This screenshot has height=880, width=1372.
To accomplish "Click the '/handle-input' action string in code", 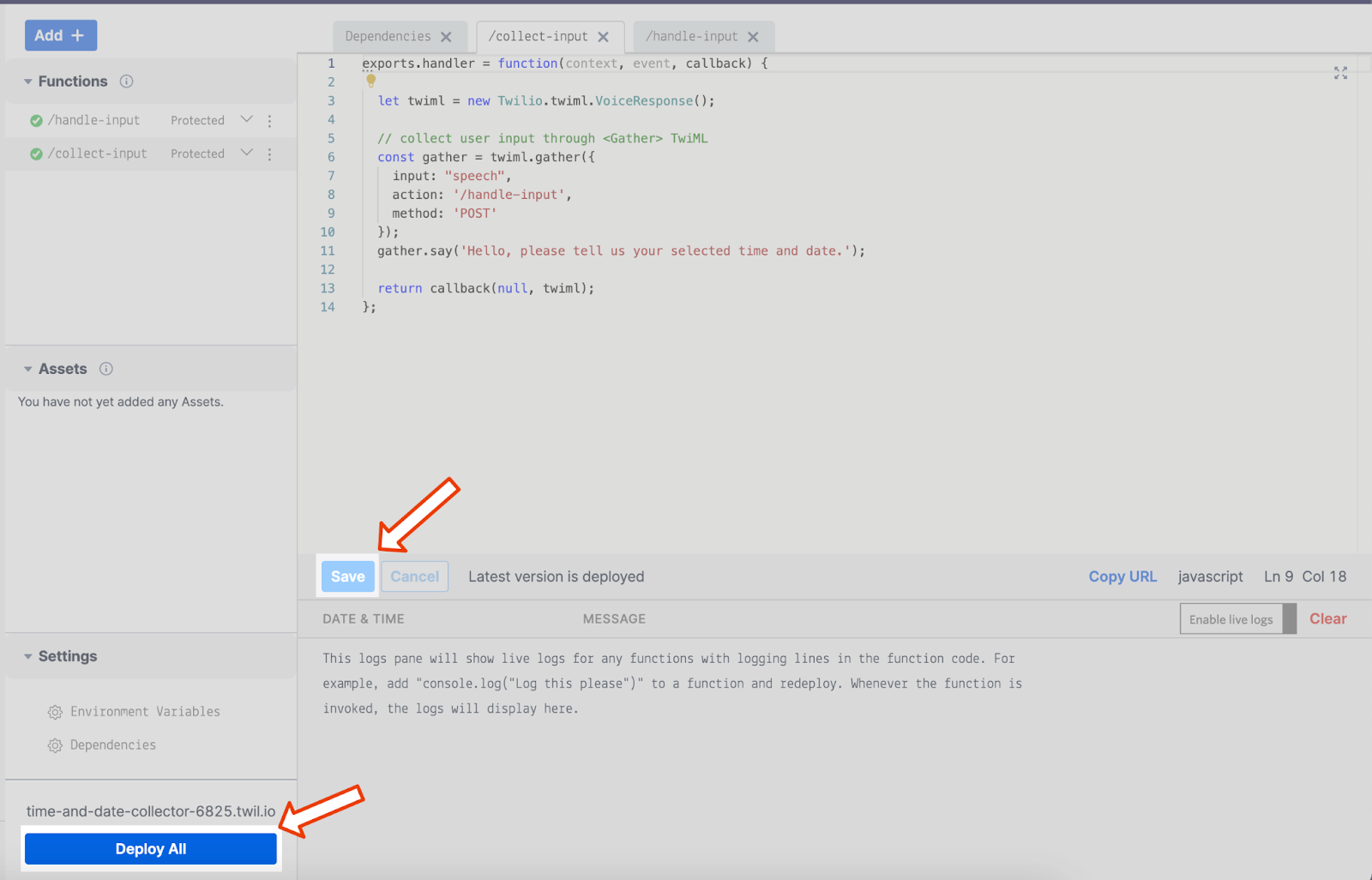I will pos(508,195).
